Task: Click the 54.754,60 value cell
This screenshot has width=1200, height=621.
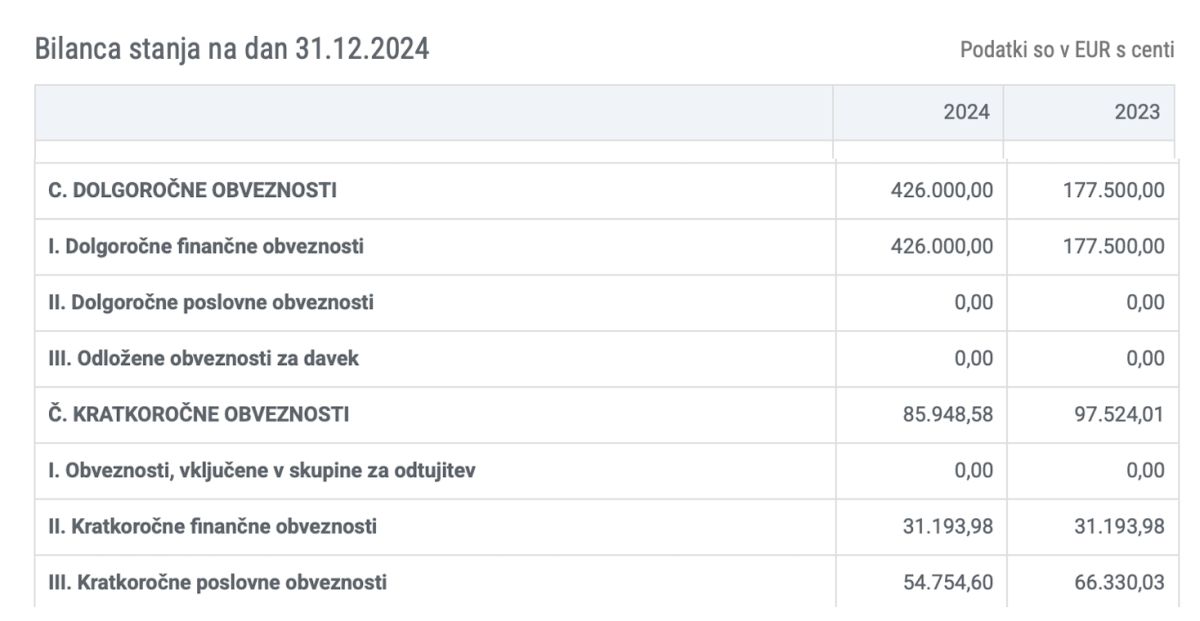Action: pos(943,582)
